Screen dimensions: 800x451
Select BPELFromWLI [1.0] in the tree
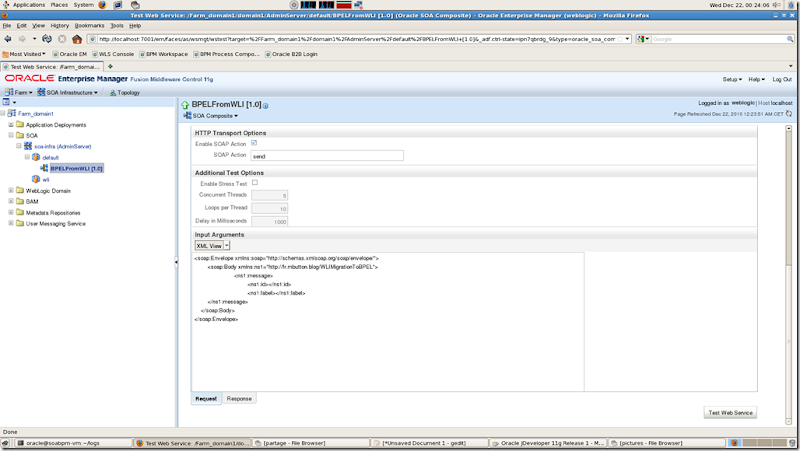(x=77, y=168)
